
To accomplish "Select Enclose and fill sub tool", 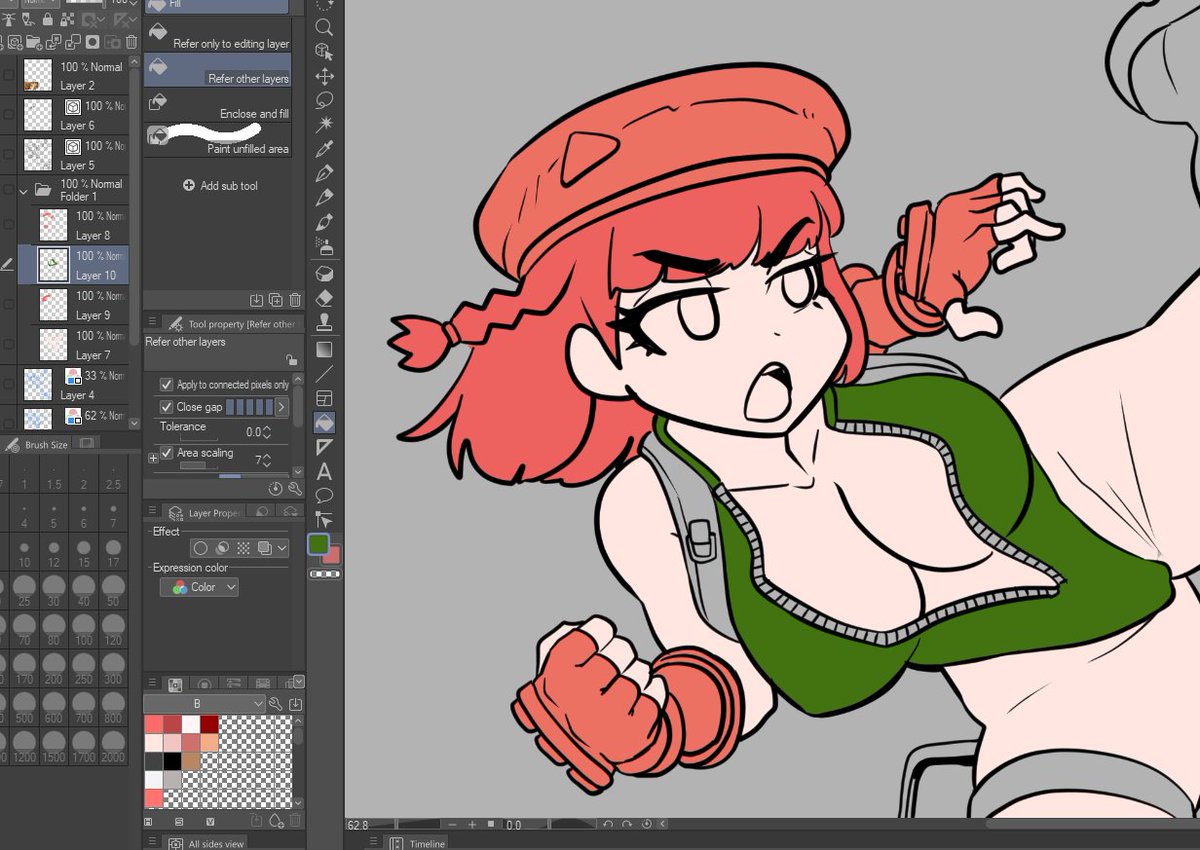I will click(x=218, y=104).
